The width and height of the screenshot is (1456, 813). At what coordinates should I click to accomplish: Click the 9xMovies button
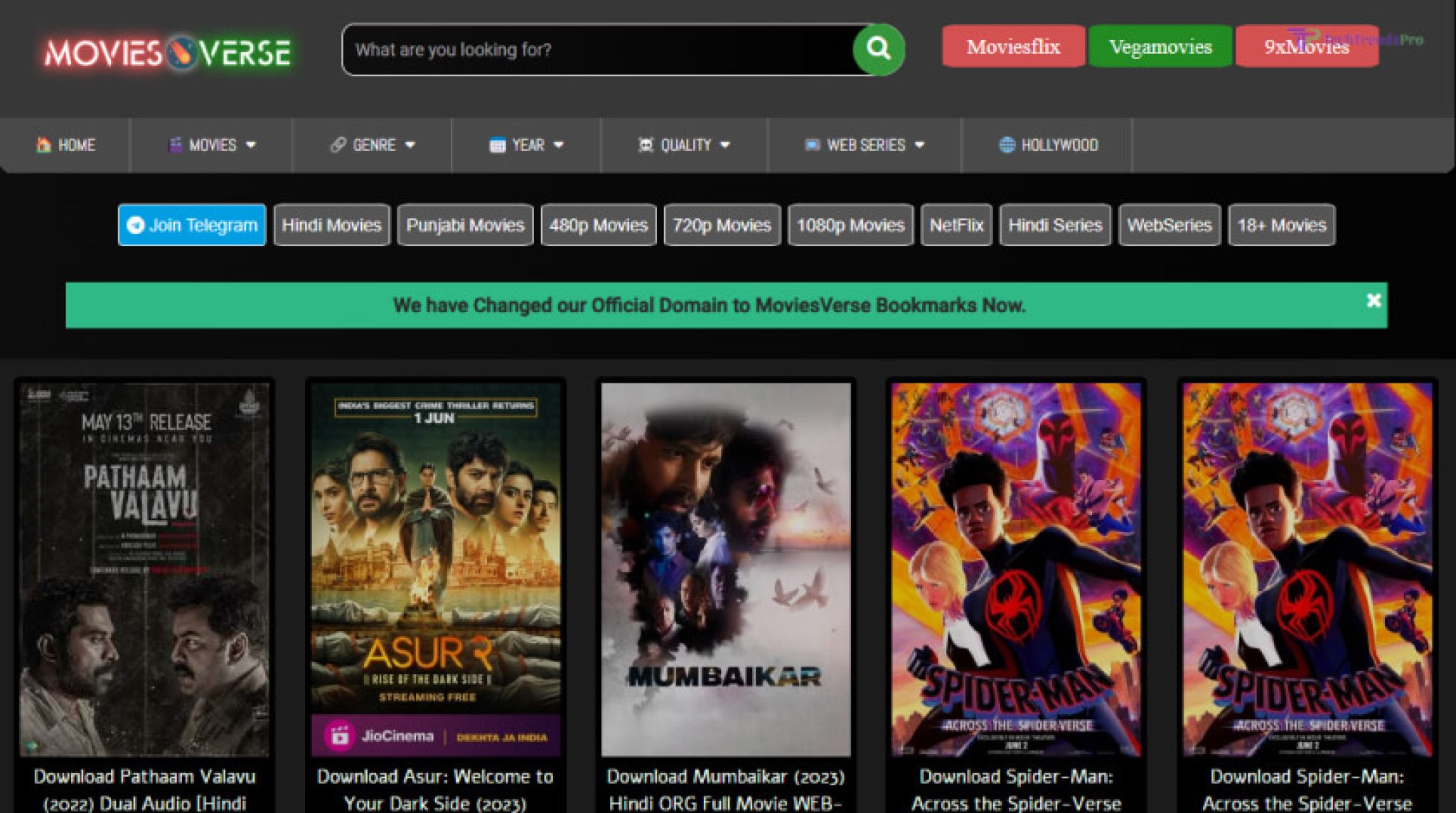click(1307, 46)
